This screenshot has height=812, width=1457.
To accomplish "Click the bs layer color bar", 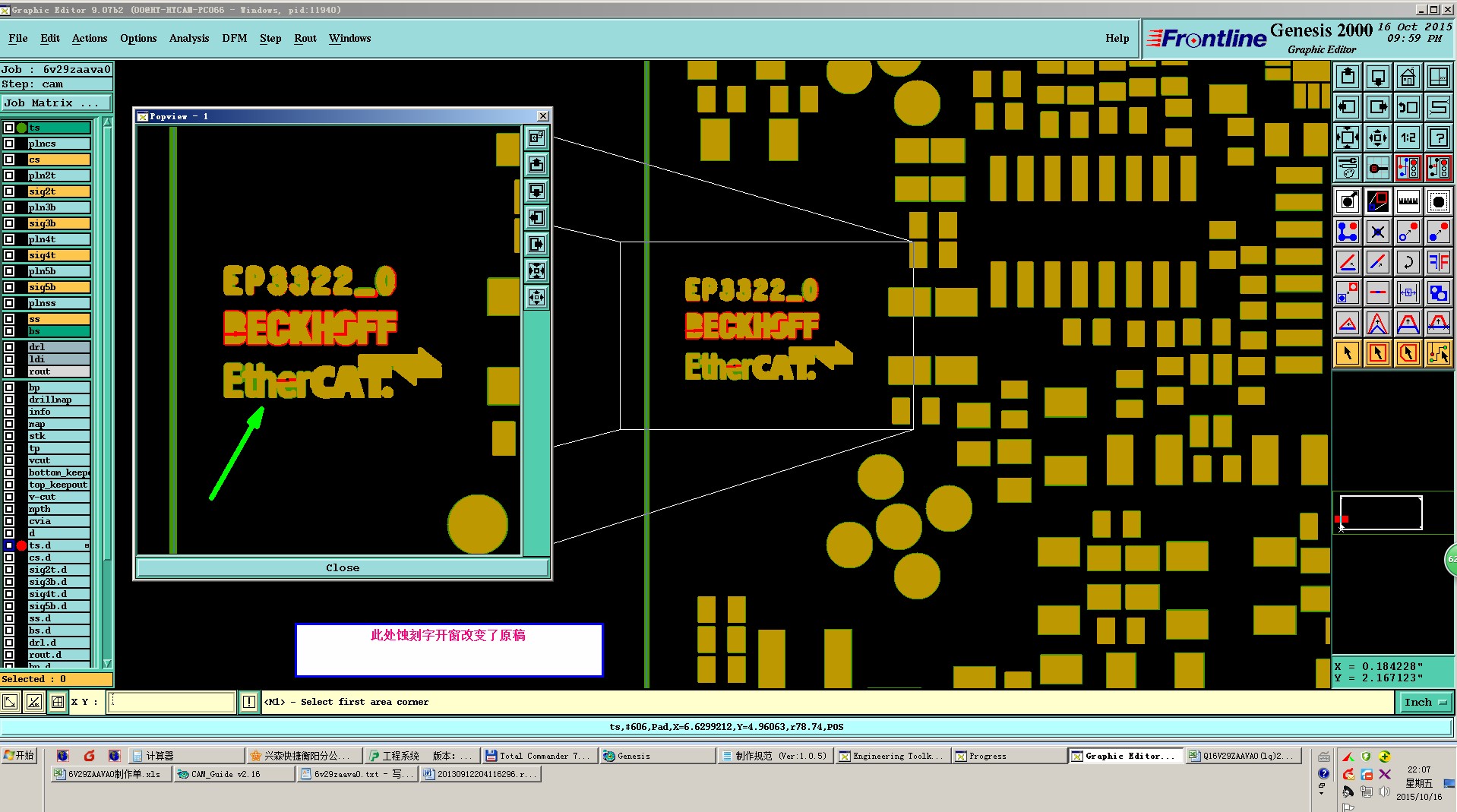I will (59, 331).
